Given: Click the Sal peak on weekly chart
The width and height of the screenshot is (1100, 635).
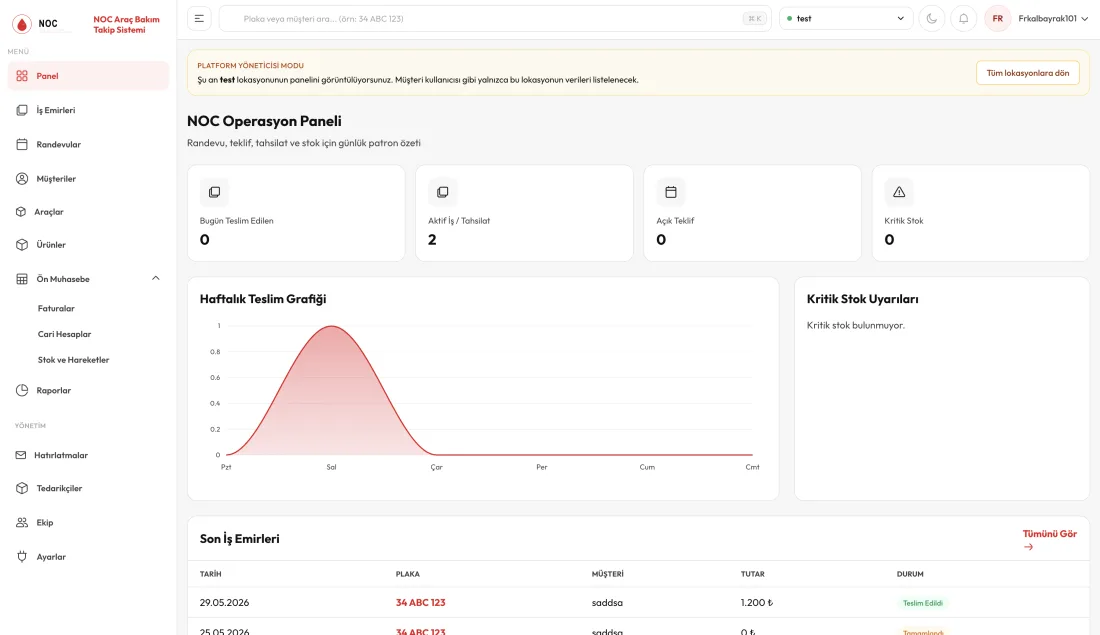Looking at the screenshot, I should coord(331,327).
